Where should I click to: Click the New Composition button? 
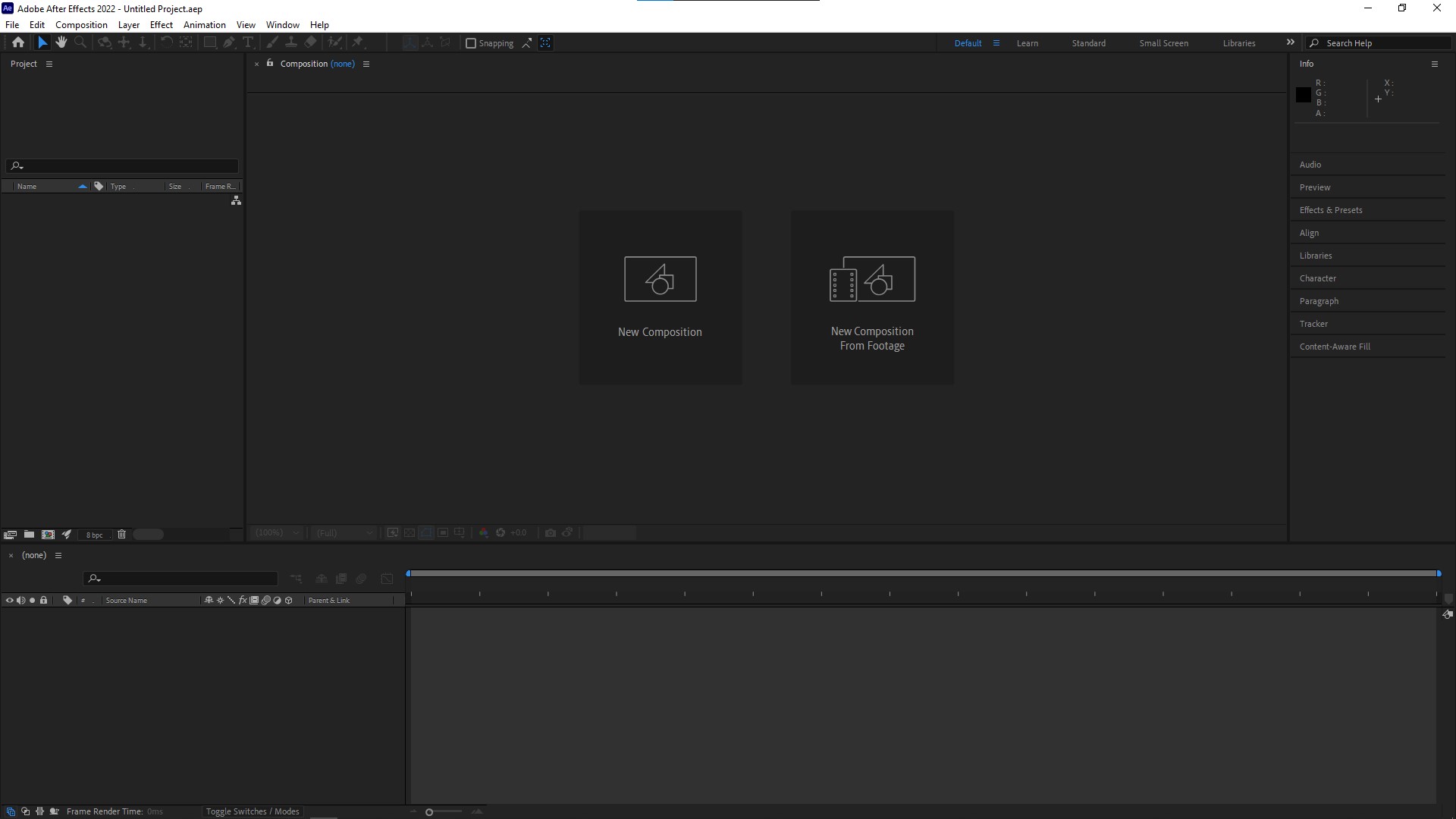[x=660, y=297]
